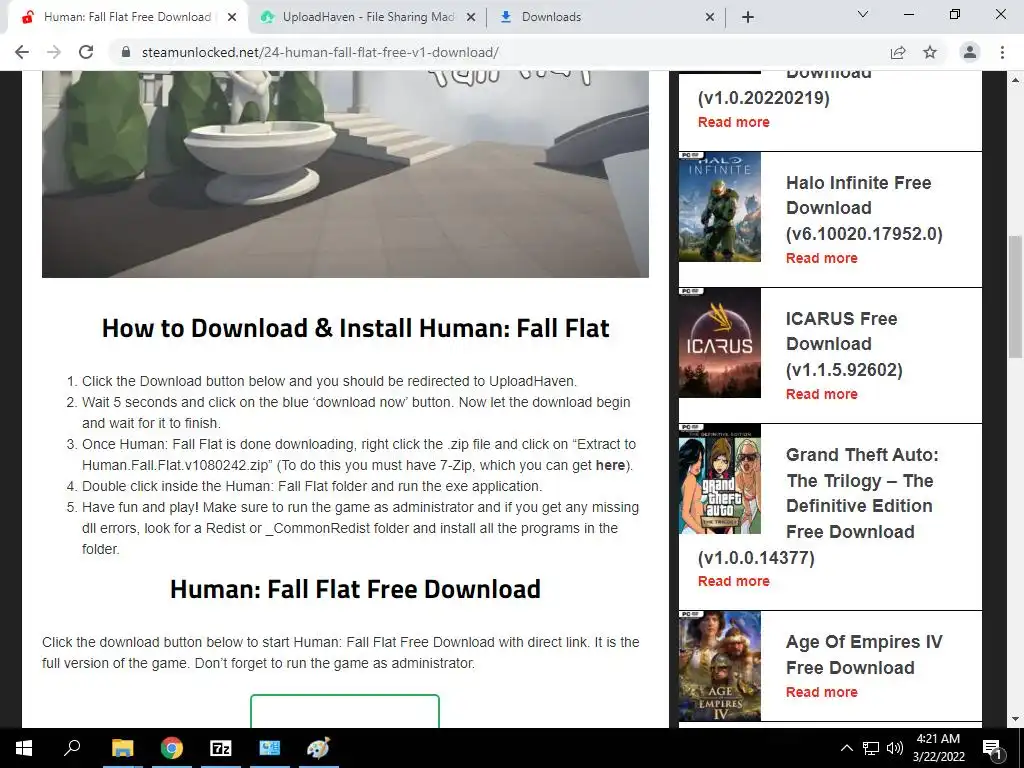
Task: Click the padlock site info icon
Action: (126, 52)
